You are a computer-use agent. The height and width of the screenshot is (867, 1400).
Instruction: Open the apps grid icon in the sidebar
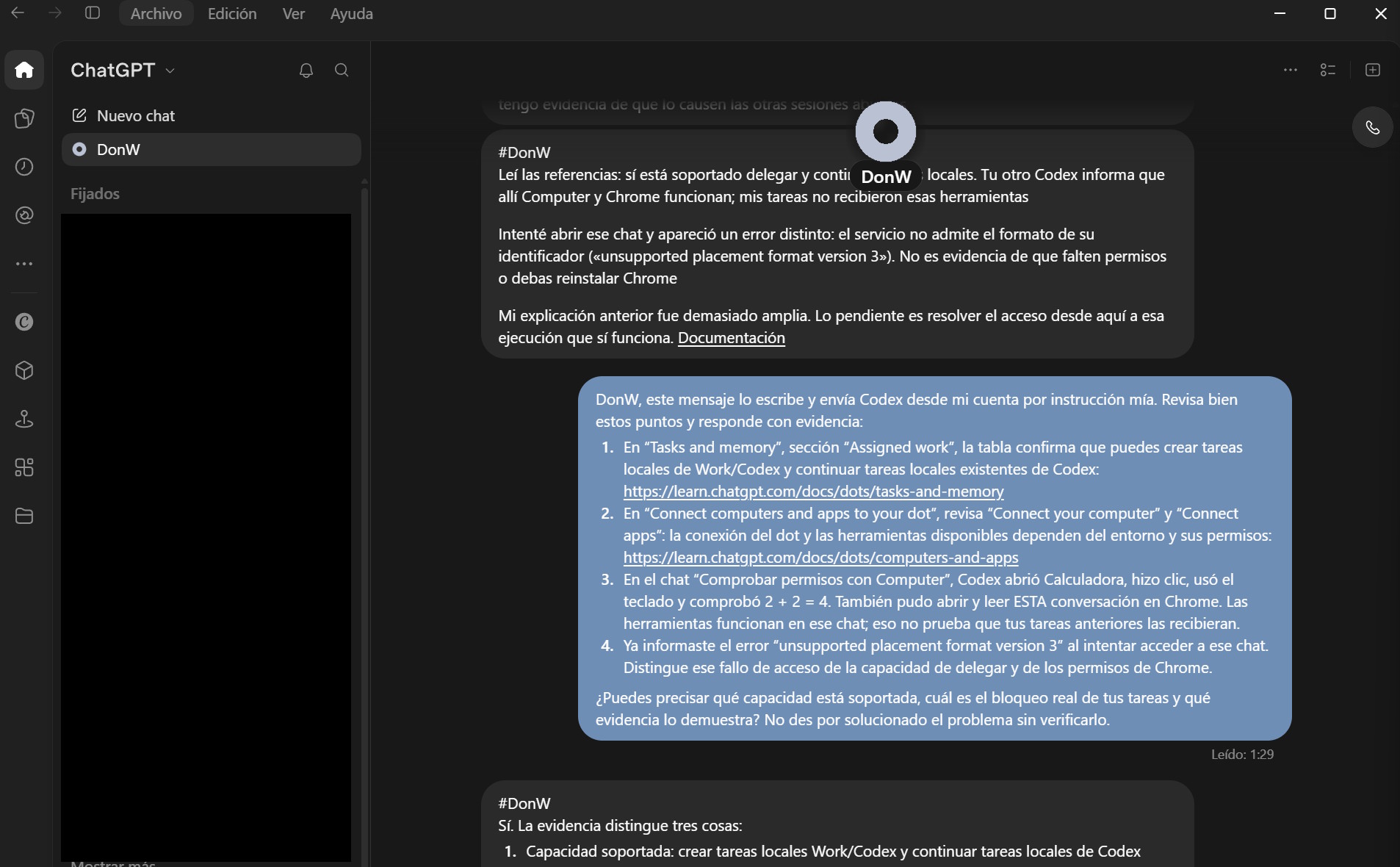pyautogui.click(x=24, y=467)
